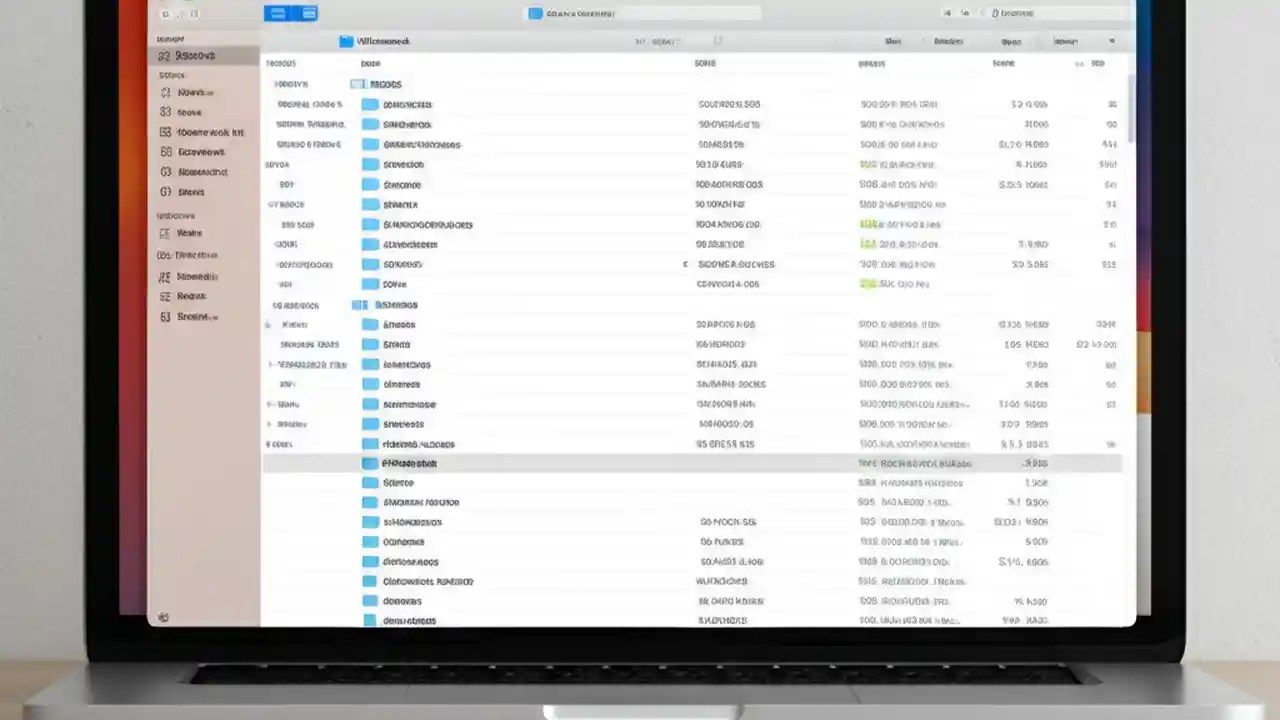This screenshot has width=1280, height=720.
Task: Switch to icon view using the toolbar
Action: 277,13
